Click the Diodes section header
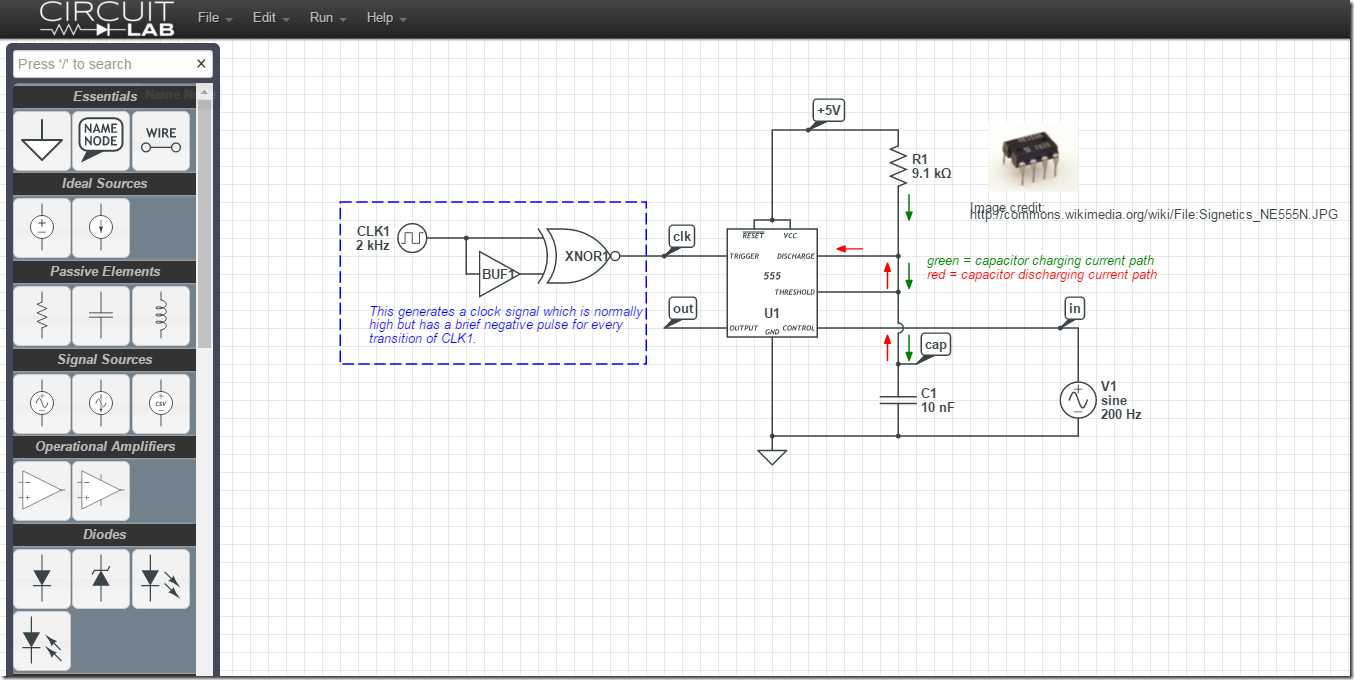 pos(105,534)
